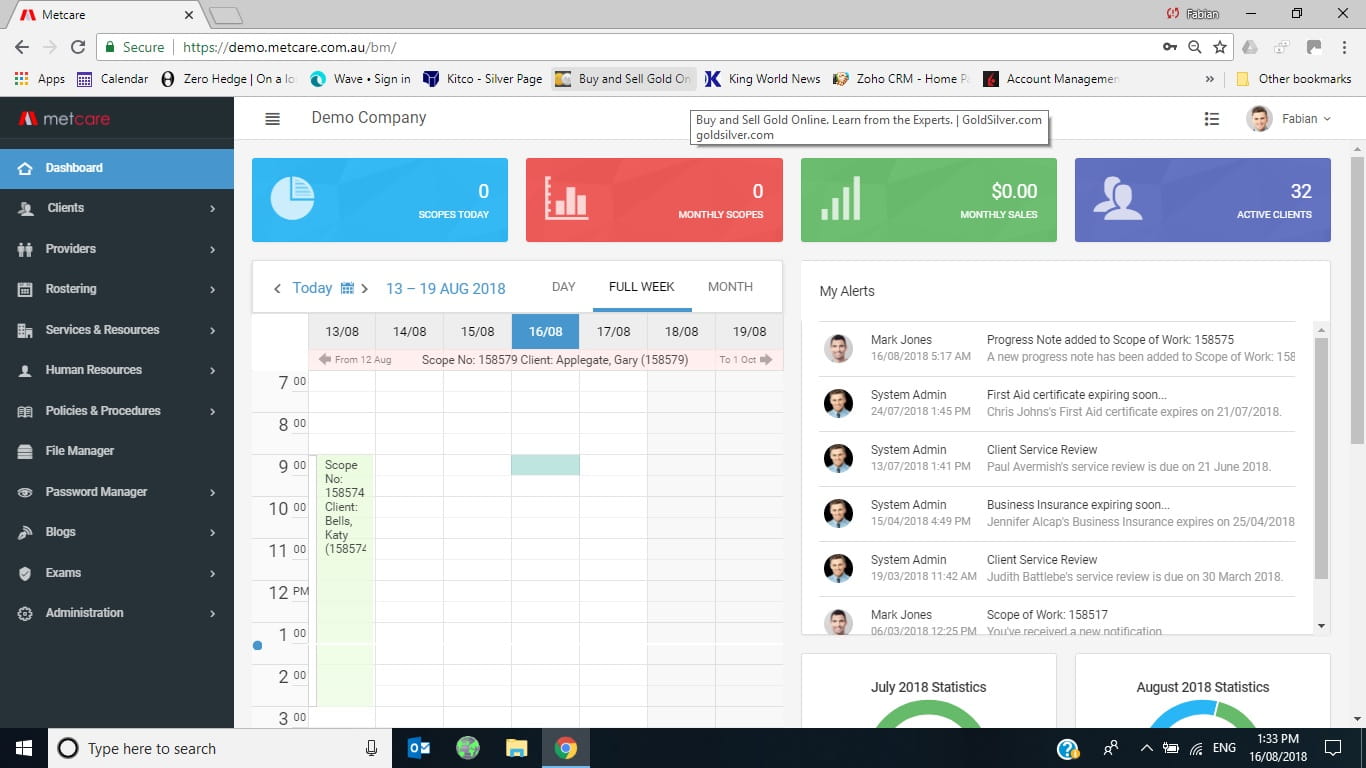Viewport: 1366px width, 768px height.
Task: Select the Metcare browser tab
Action: click(x=108, y=15)
